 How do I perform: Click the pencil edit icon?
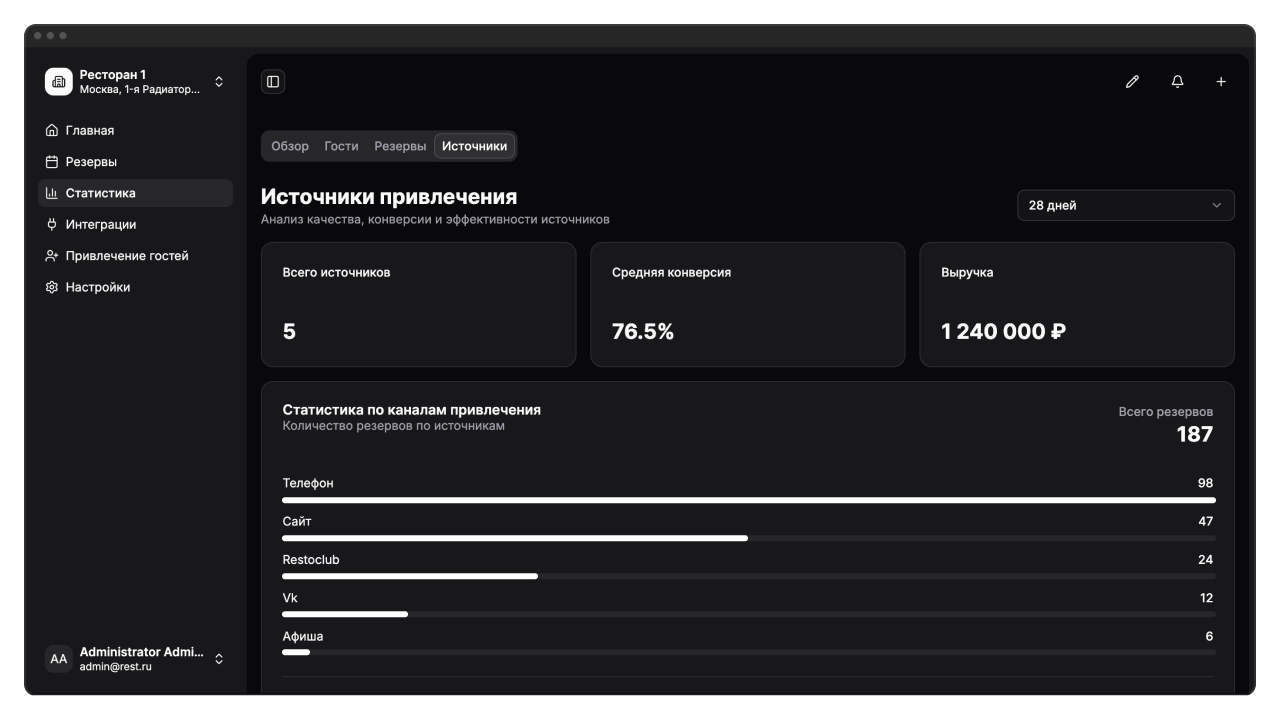point(1132,82)
